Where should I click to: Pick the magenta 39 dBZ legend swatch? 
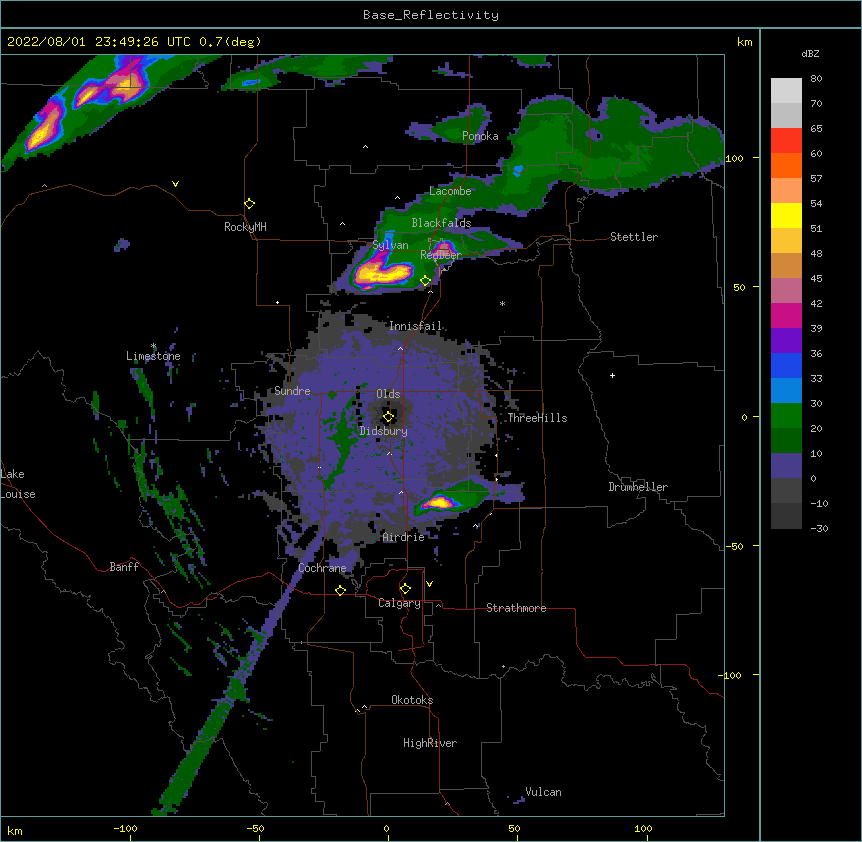786,315
